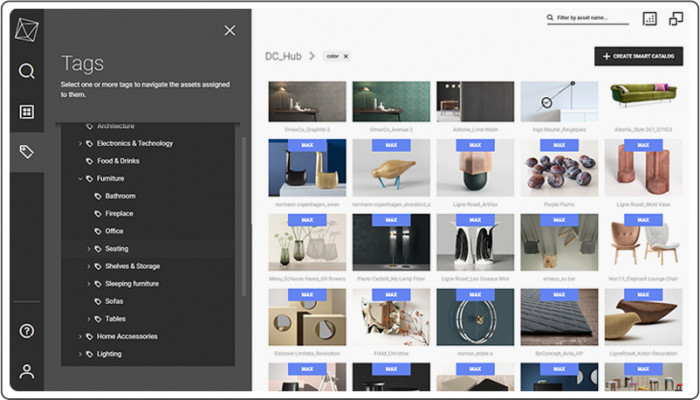Click the app logo icon in sidebar
Viewport: 700px width, 400px height.
click(27, 30)
